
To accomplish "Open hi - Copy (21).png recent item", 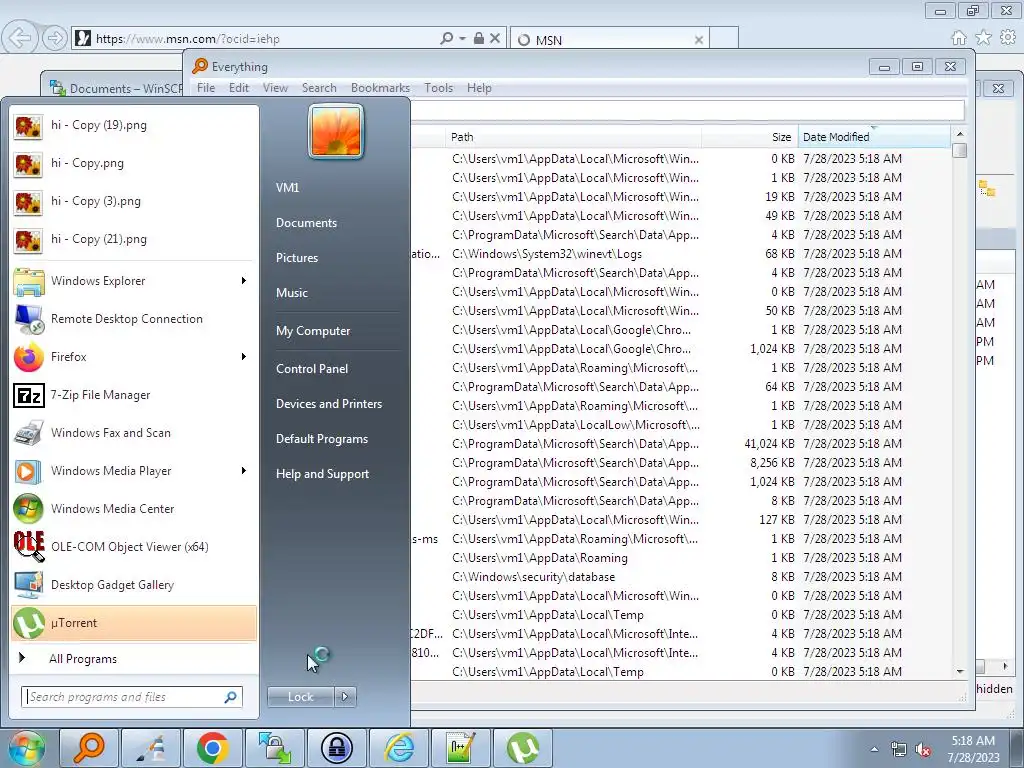I will 134,239.
